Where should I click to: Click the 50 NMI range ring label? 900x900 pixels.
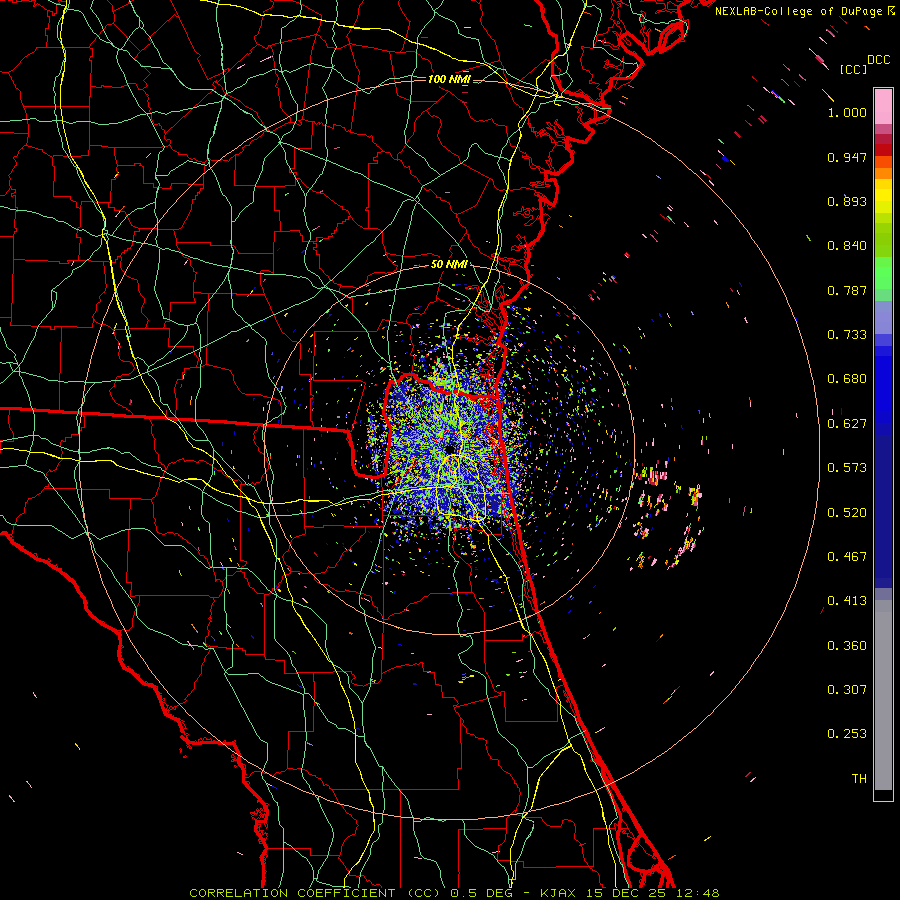[449, 265]
